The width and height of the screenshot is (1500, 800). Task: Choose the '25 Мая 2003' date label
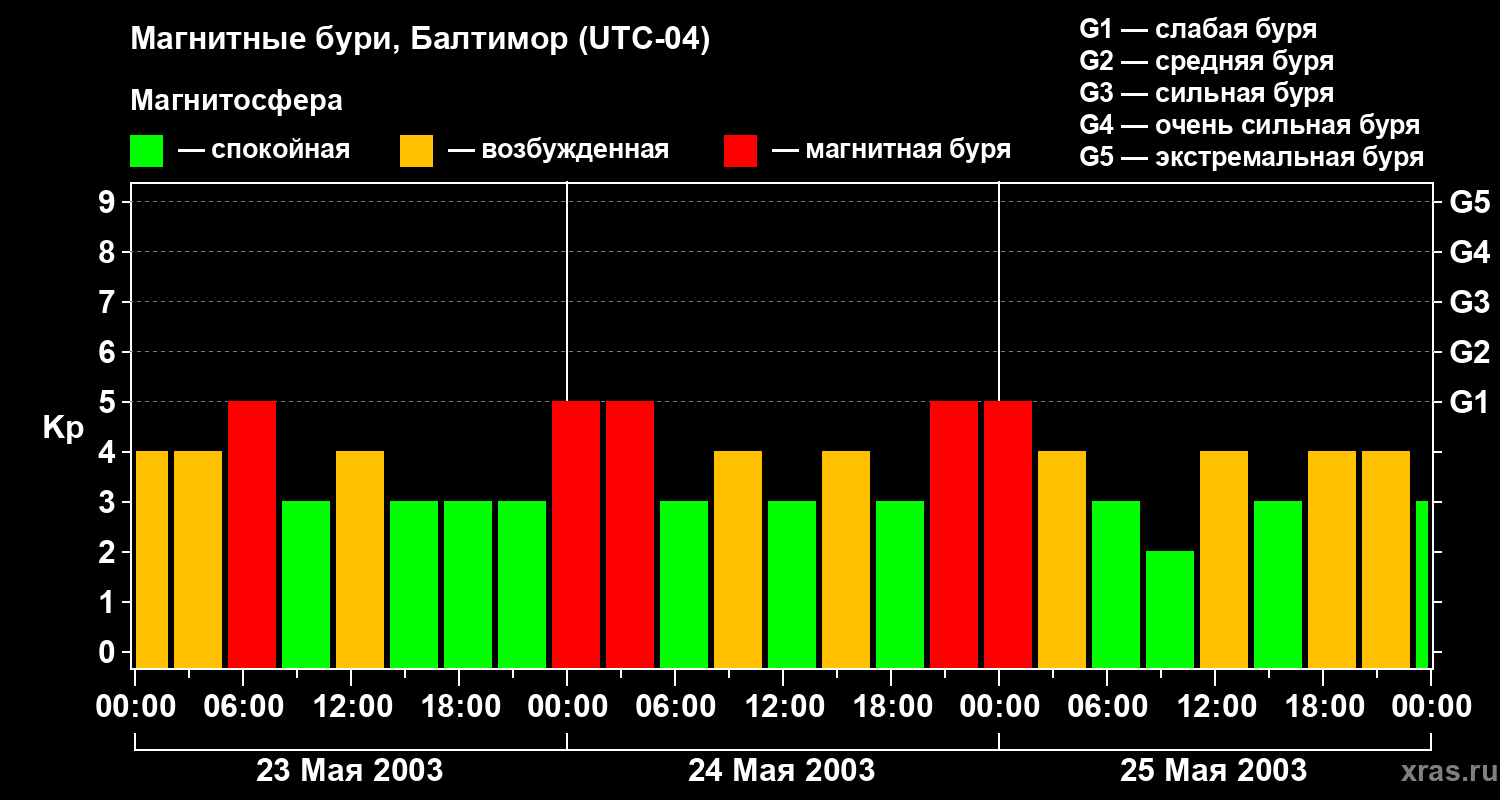(1213, 771)
